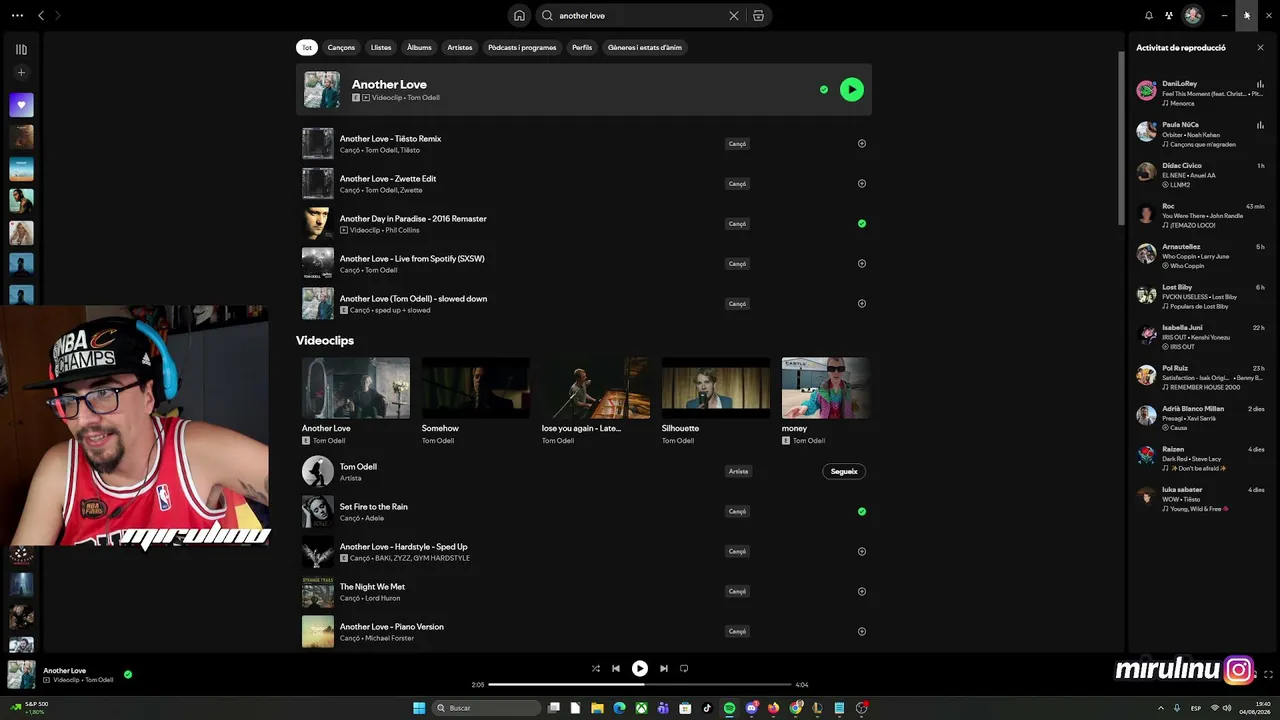This screenshot has width=1280, height=720.
Task: Open the notifications bell
Action: pos(1149,16)
